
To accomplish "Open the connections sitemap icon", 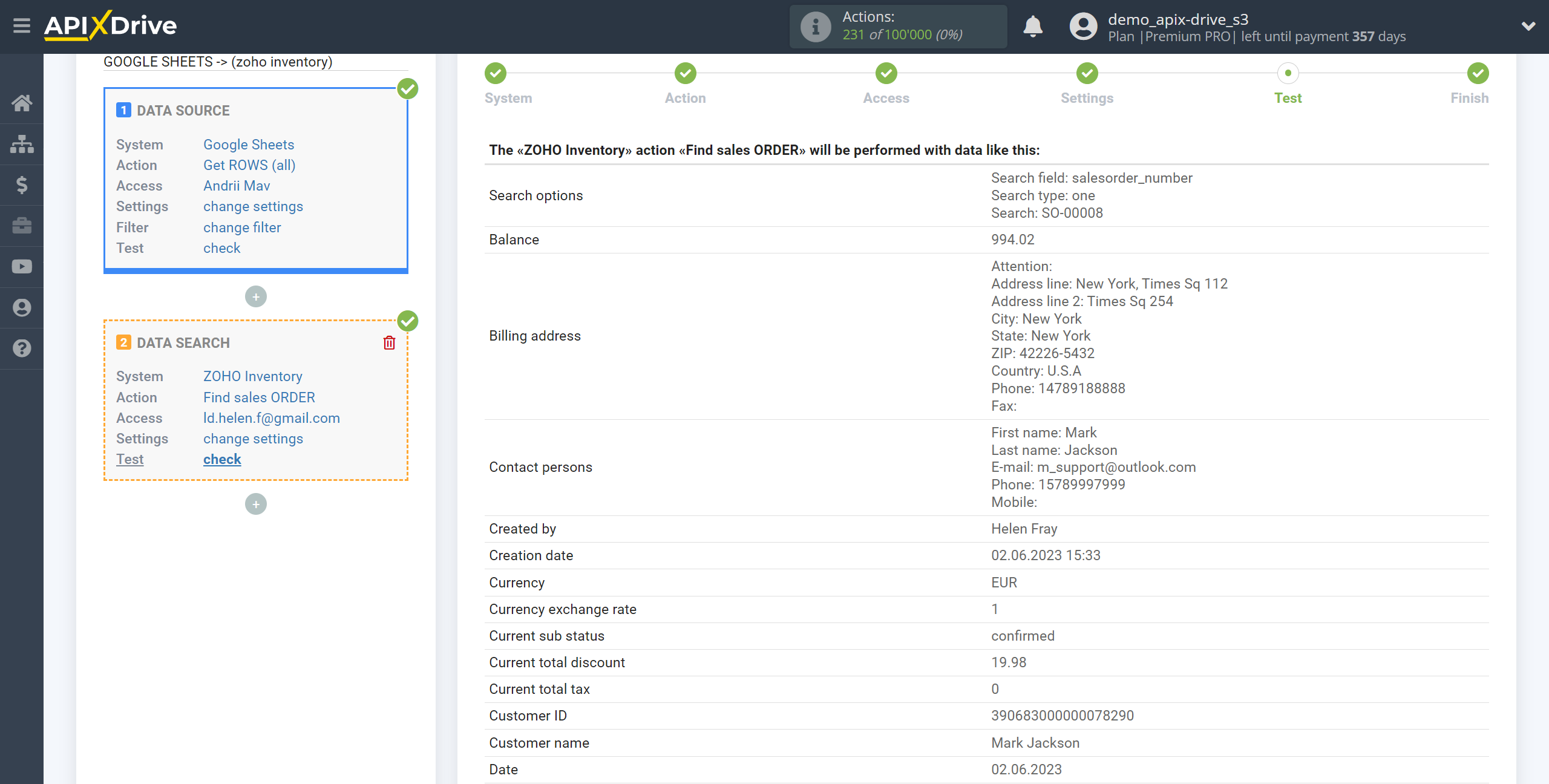I will [x=22, y=144].
